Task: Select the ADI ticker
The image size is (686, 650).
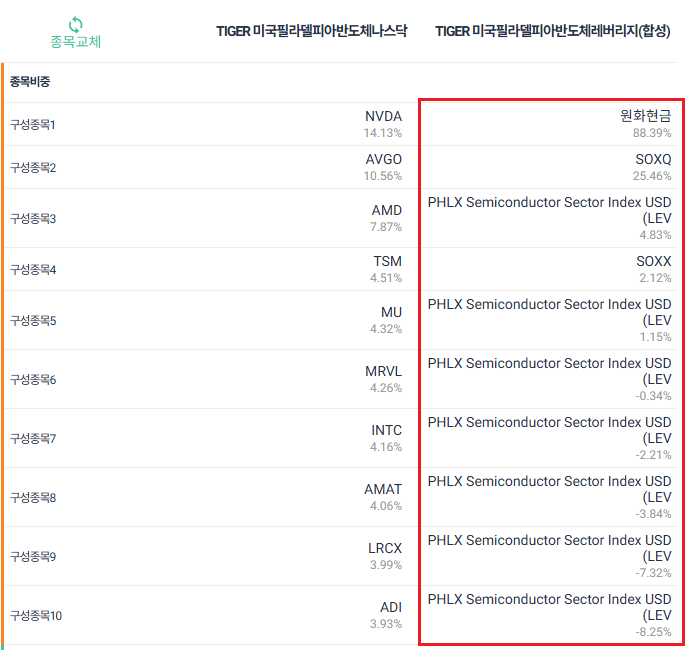Action: point(391,608)
